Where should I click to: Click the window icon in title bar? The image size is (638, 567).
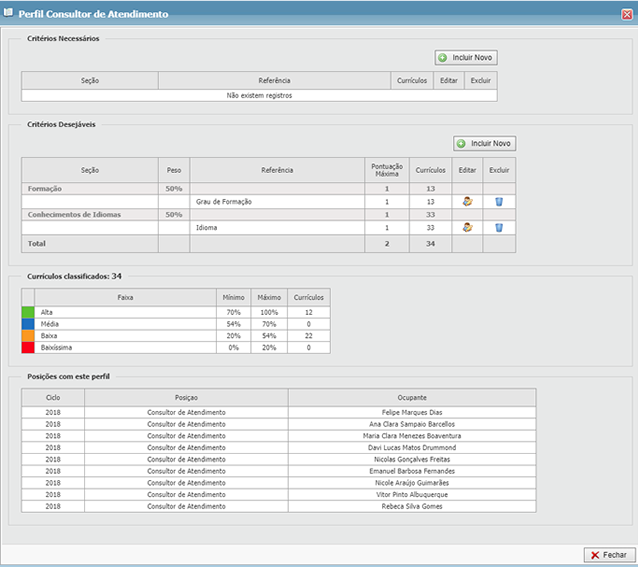coord(9,14)
